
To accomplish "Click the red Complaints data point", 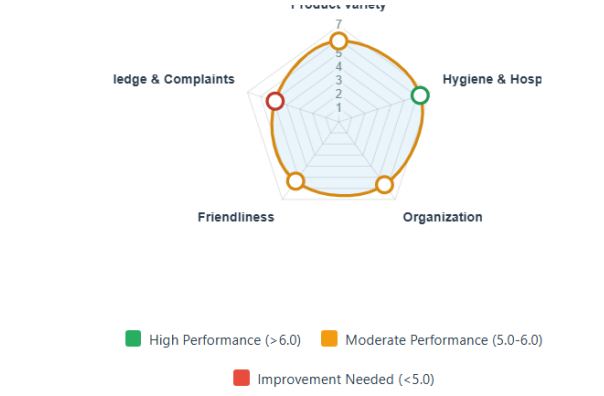I will (275, 101).
